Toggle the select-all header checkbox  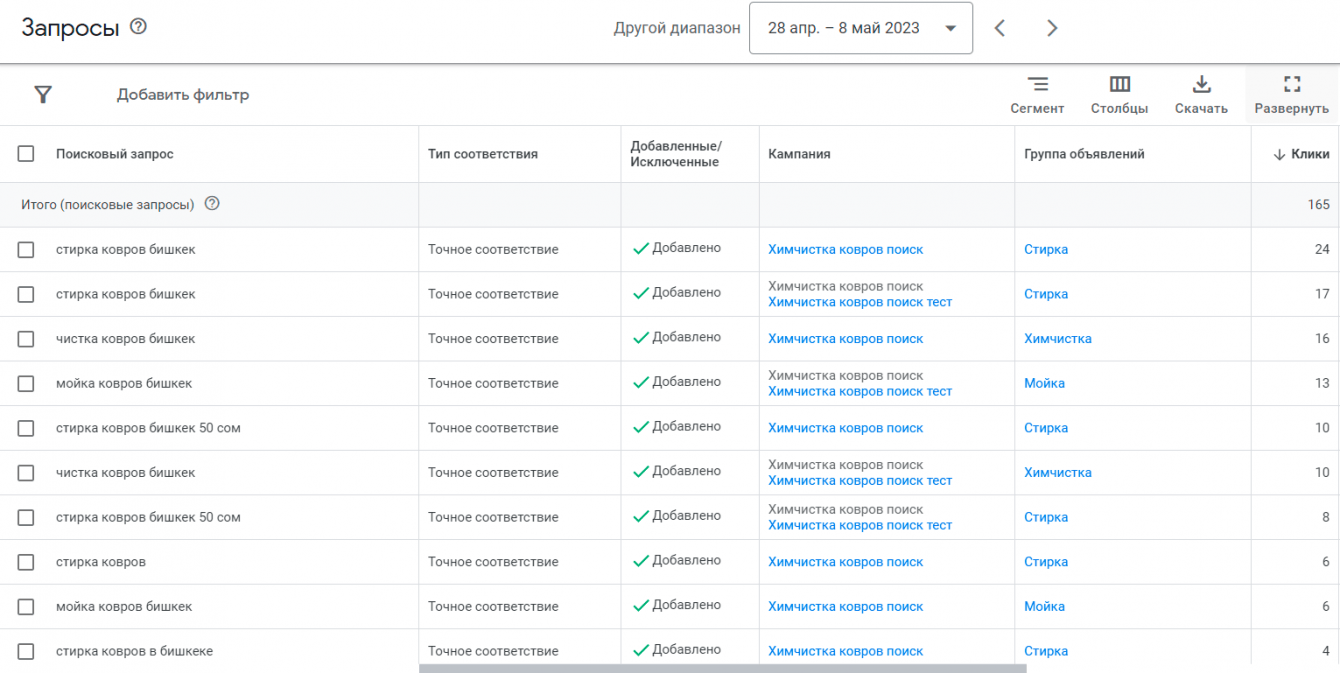click(x=26, y=154)
